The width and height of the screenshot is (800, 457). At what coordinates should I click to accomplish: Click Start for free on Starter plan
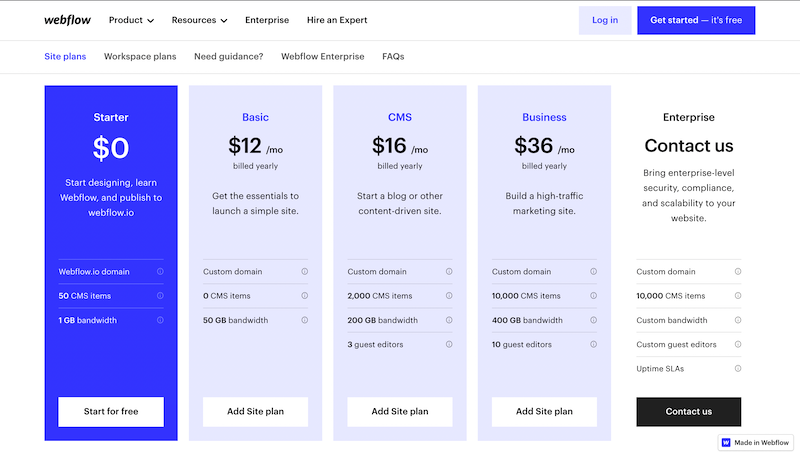click(x=111, y=411)
